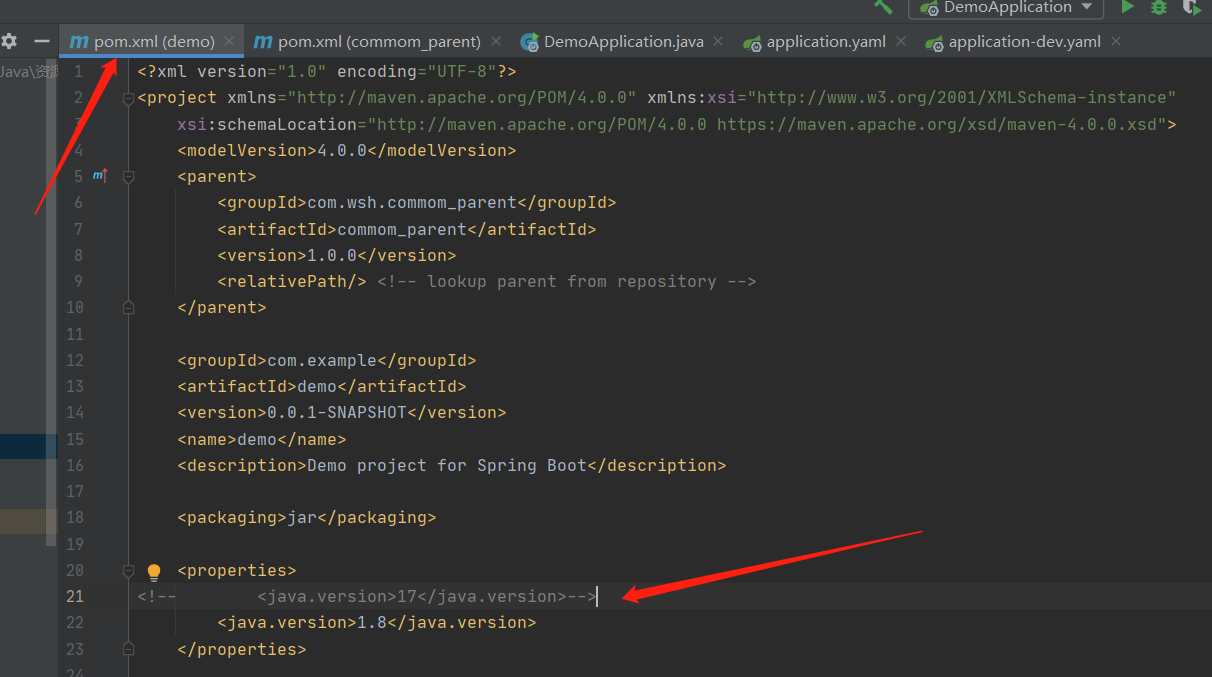
Task: Open project panel settings gear icon
Action: click(x=9, y=41)
